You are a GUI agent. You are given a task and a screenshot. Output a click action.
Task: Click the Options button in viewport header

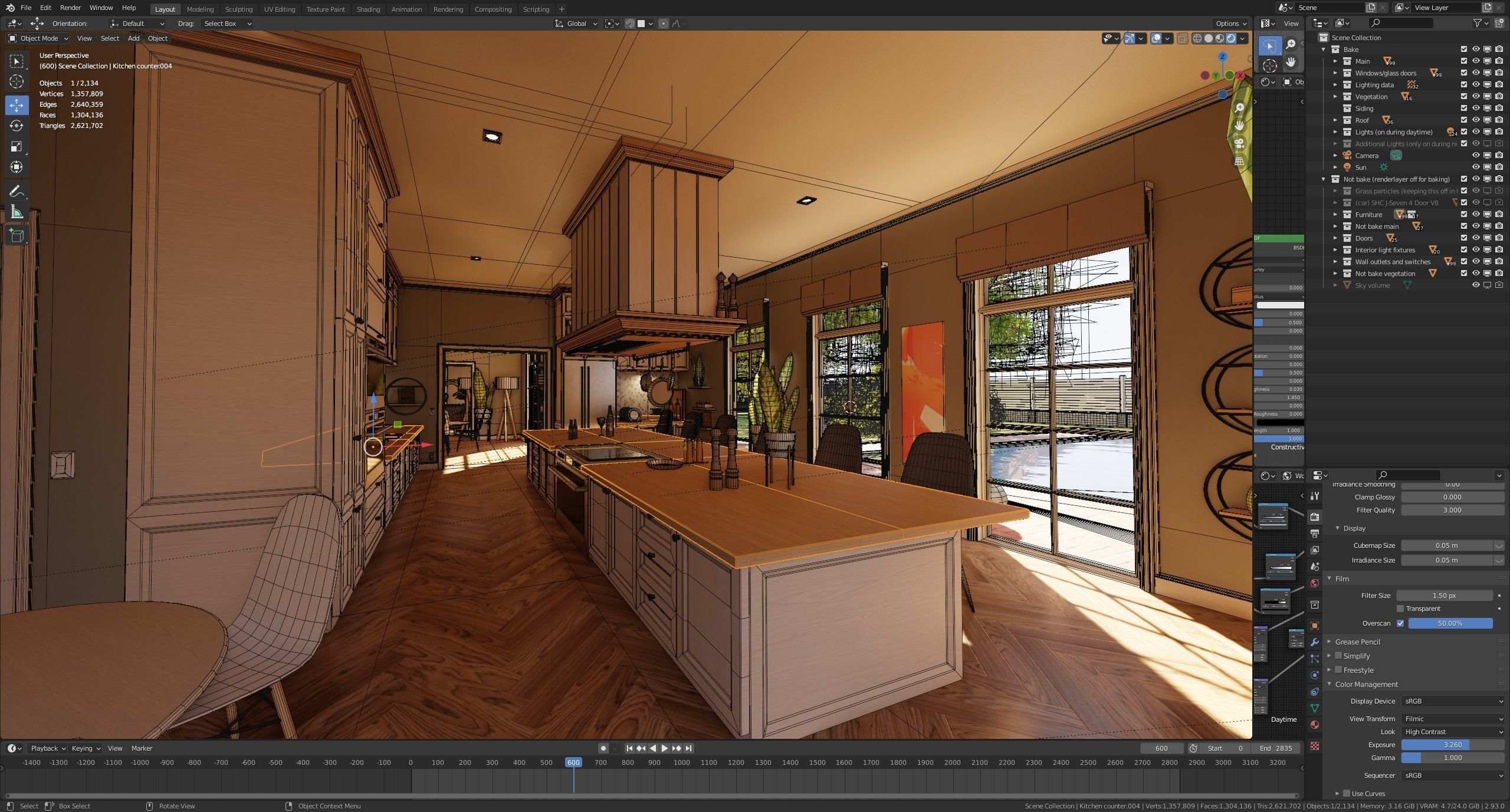click(1231, 24)
